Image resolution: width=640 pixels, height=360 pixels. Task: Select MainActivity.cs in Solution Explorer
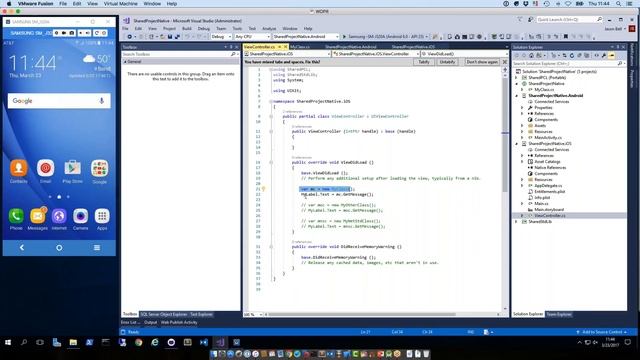(x=548, y=138)
